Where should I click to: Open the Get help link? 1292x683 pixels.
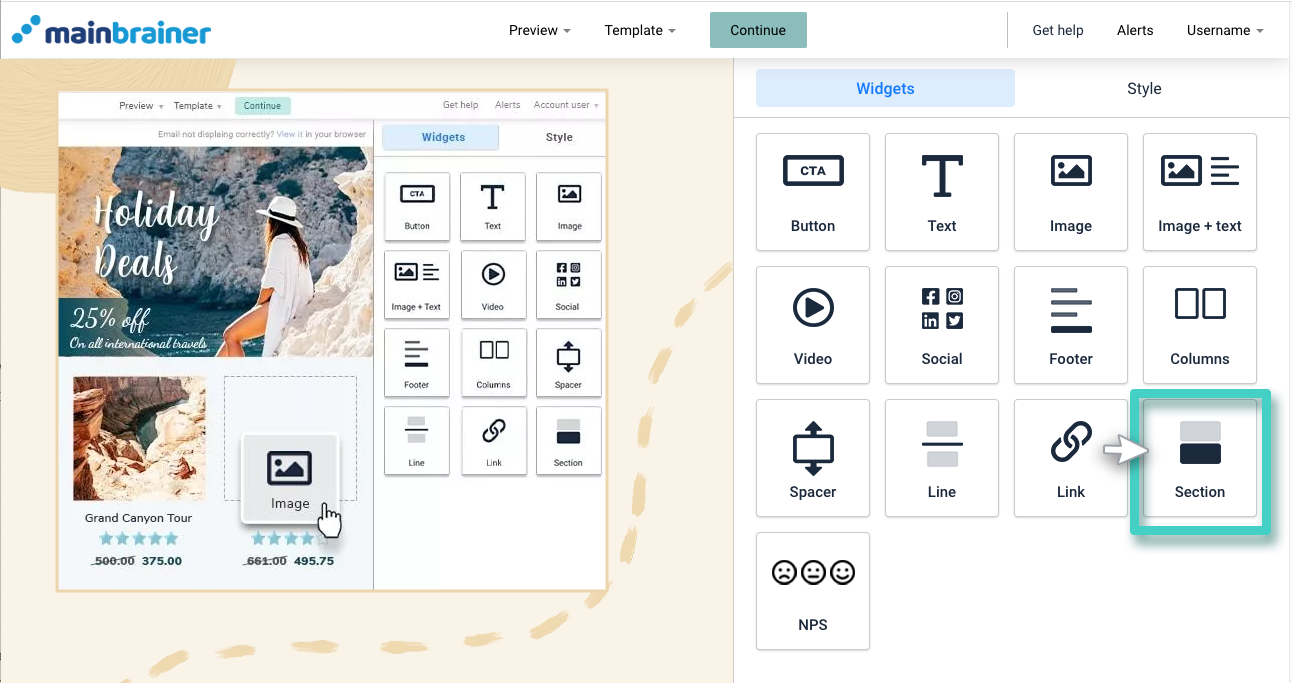[1057, 30]
